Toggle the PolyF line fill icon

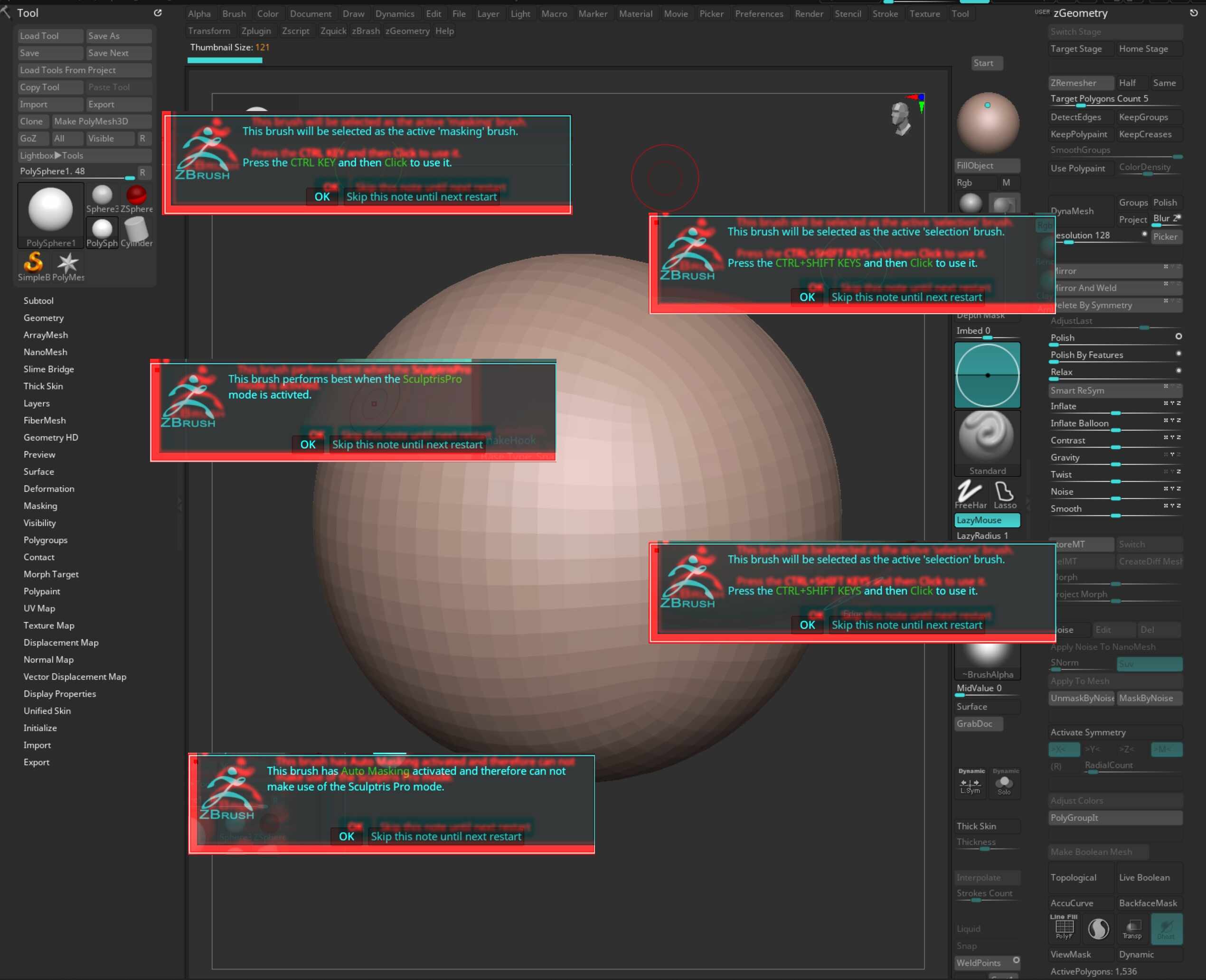pyautogui.click(x=1064, y=929)
